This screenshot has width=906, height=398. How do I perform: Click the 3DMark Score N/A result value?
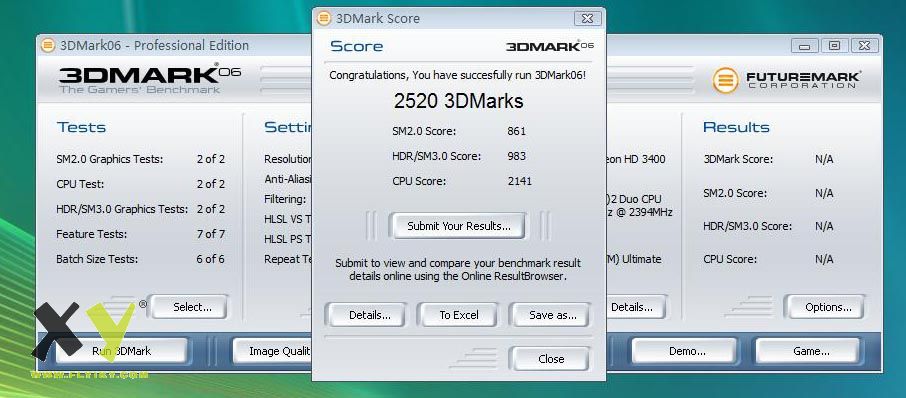click(824, 159)
